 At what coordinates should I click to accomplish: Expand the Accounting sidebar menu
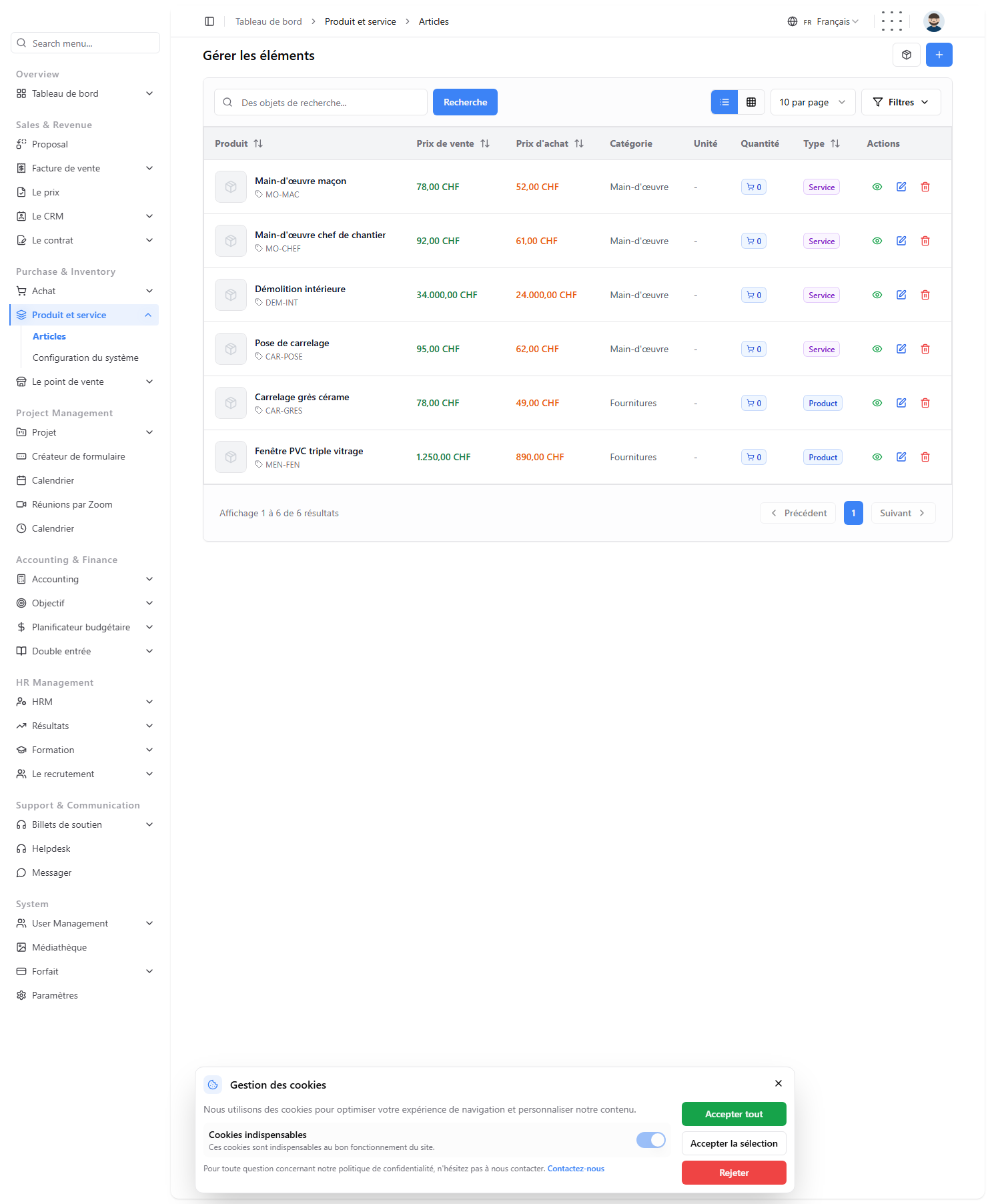(85, 579)
